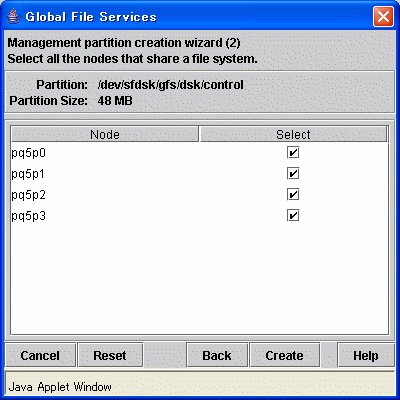Uncheck the Select checkbox for pq5p0
The image size is (400, 400).
pos(293,153)
